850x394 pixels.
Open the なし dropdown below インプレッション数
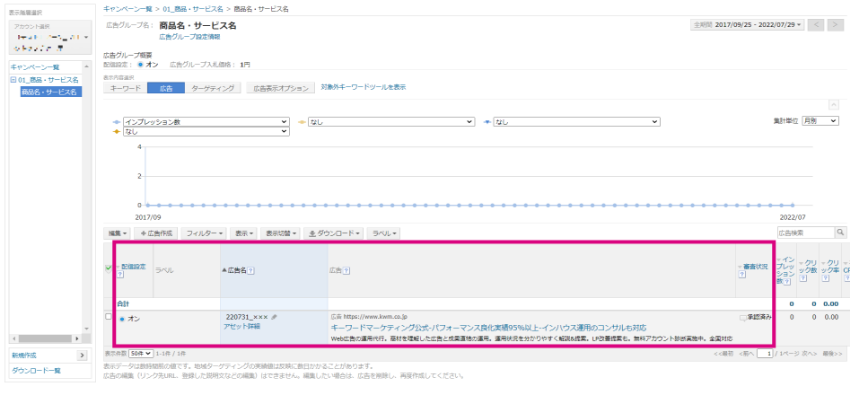coord(206,132)
